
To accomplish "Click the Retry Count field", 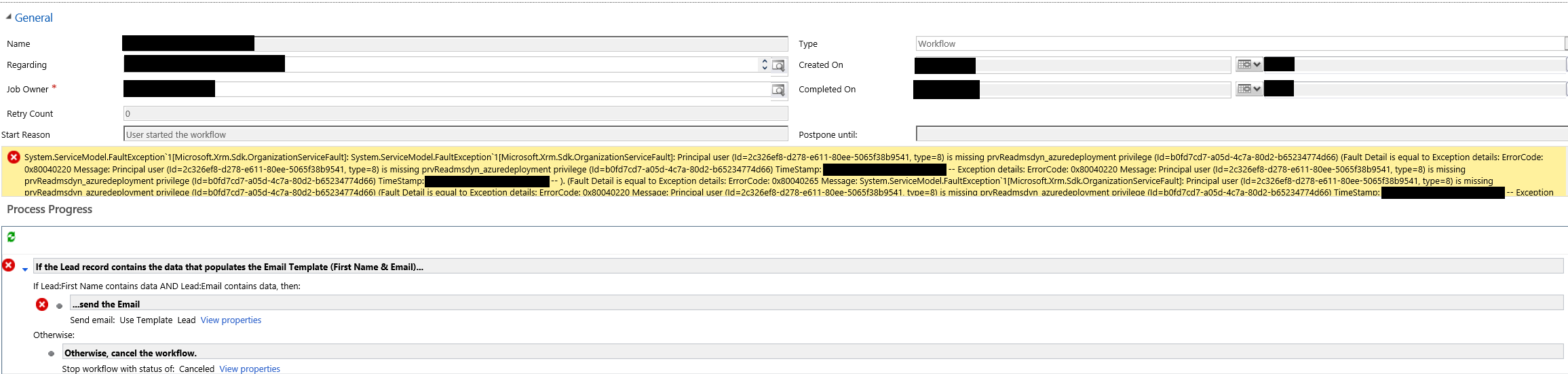I will coord(455,113).
